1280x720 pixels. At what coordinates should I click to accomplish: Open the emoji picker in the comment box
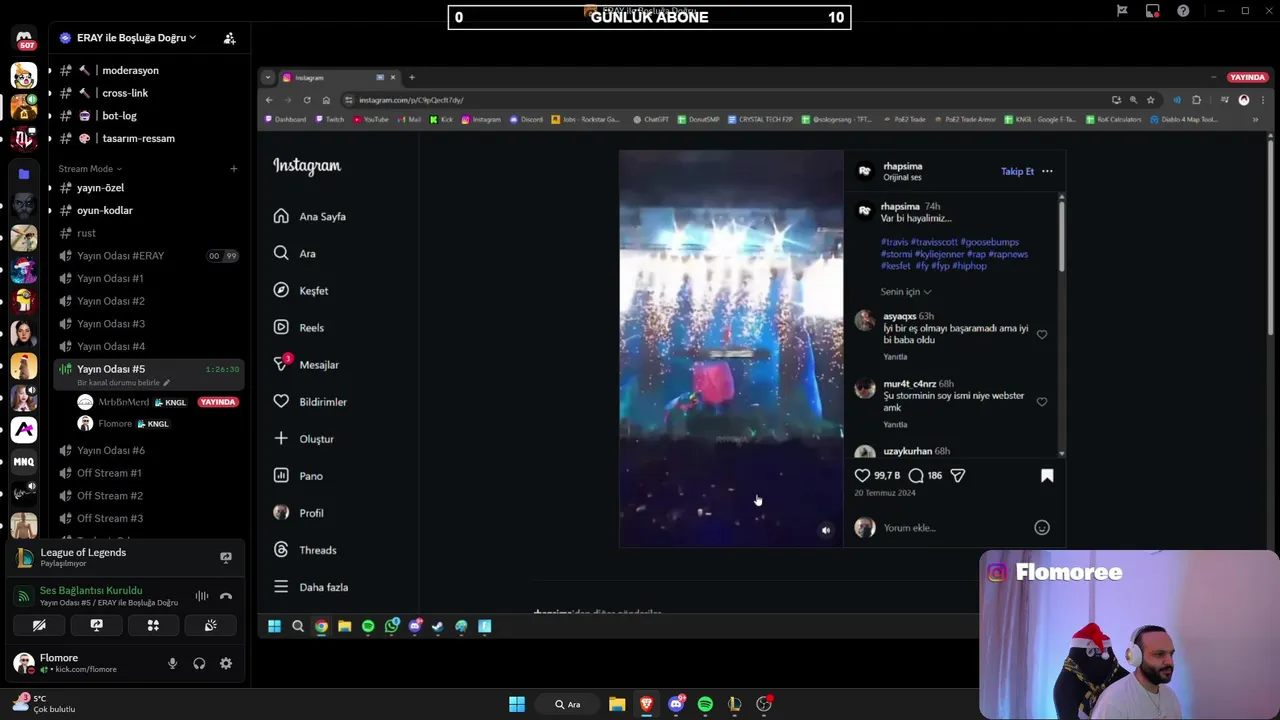[1042, 527]
